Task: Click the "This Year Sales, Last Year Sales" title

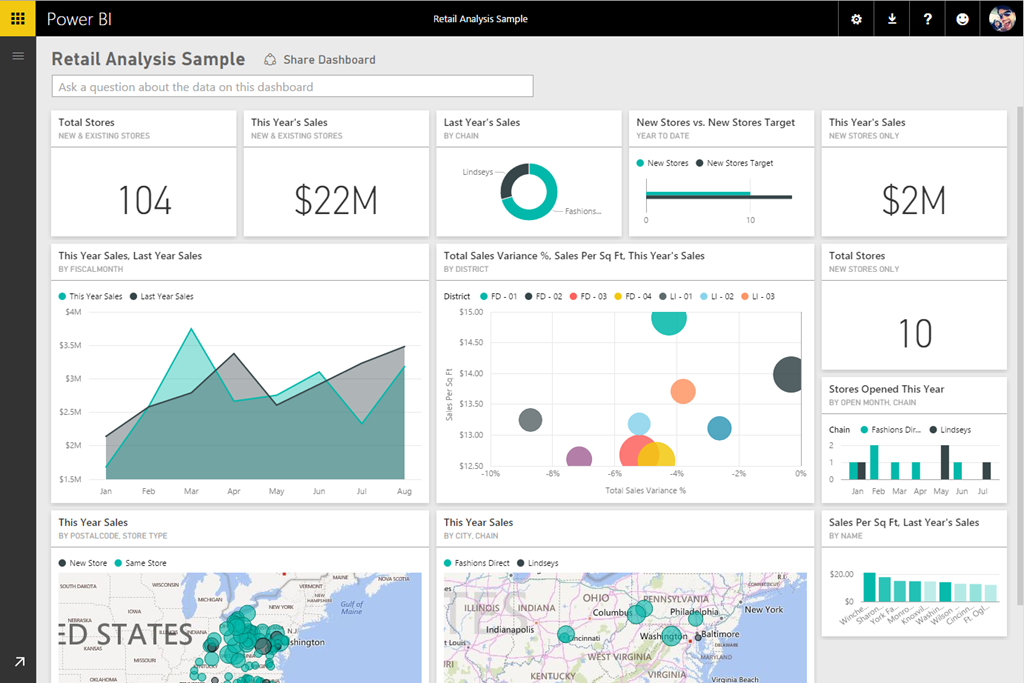Action: (x=130, y=256)
